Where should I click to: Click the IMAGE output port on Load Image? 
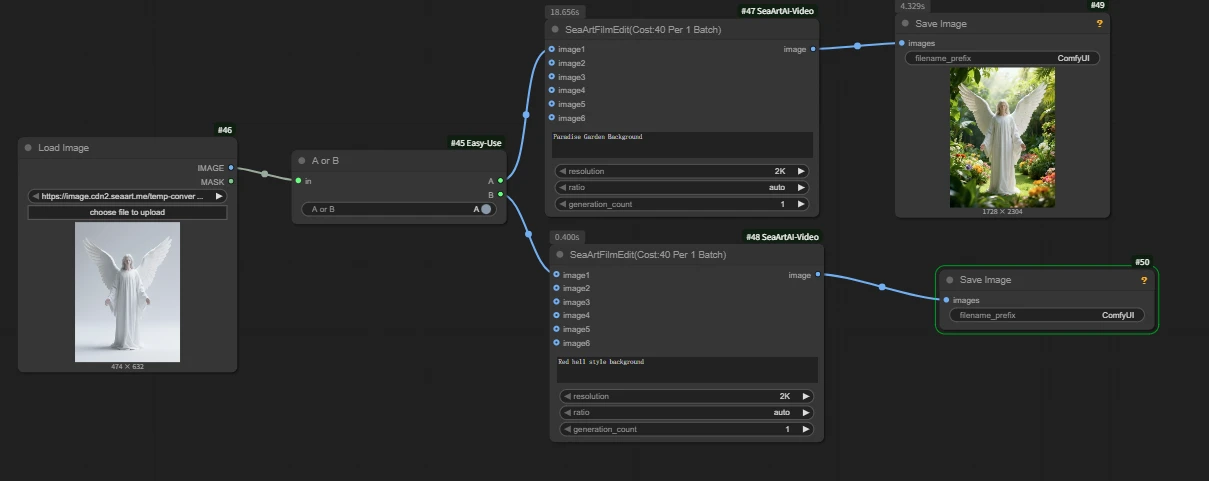(231, 168)
